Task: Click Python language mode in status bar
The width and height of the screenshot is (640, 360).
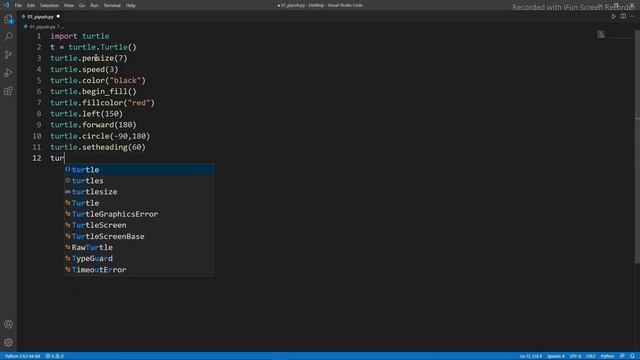Action: 607,356
